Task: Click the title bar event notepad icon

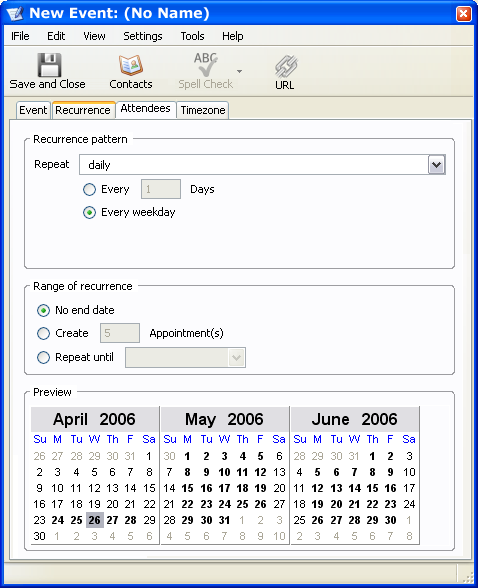Action: [x=15, y=14]
